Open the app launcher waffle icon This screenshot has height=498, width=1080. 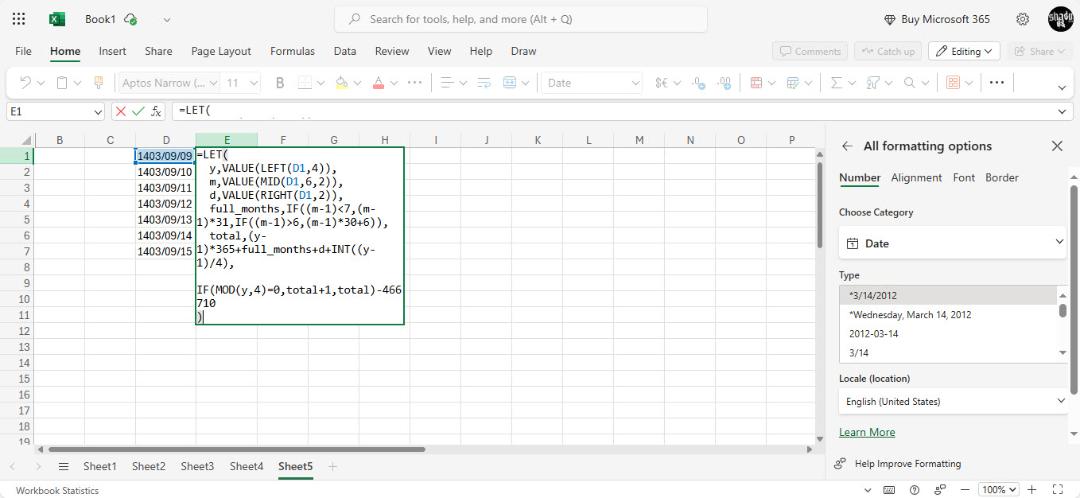19,19
